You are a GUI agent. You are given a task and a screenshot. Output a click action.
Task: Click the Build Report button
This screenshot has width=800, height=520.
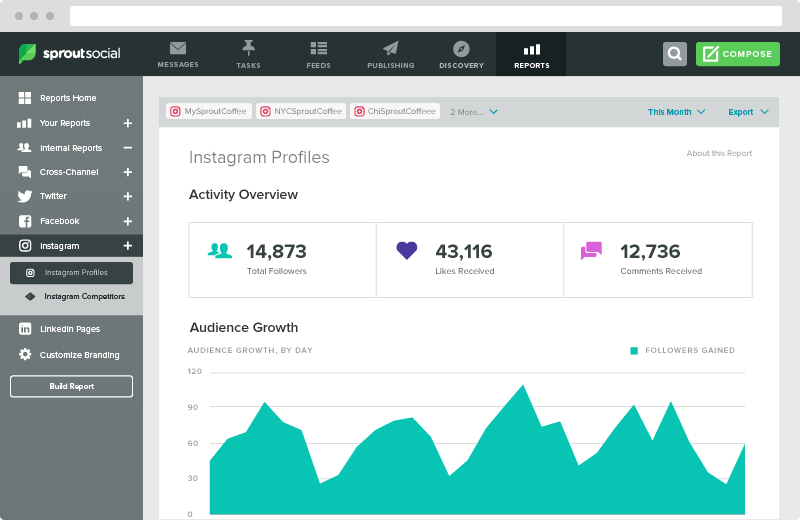(71, 386)
